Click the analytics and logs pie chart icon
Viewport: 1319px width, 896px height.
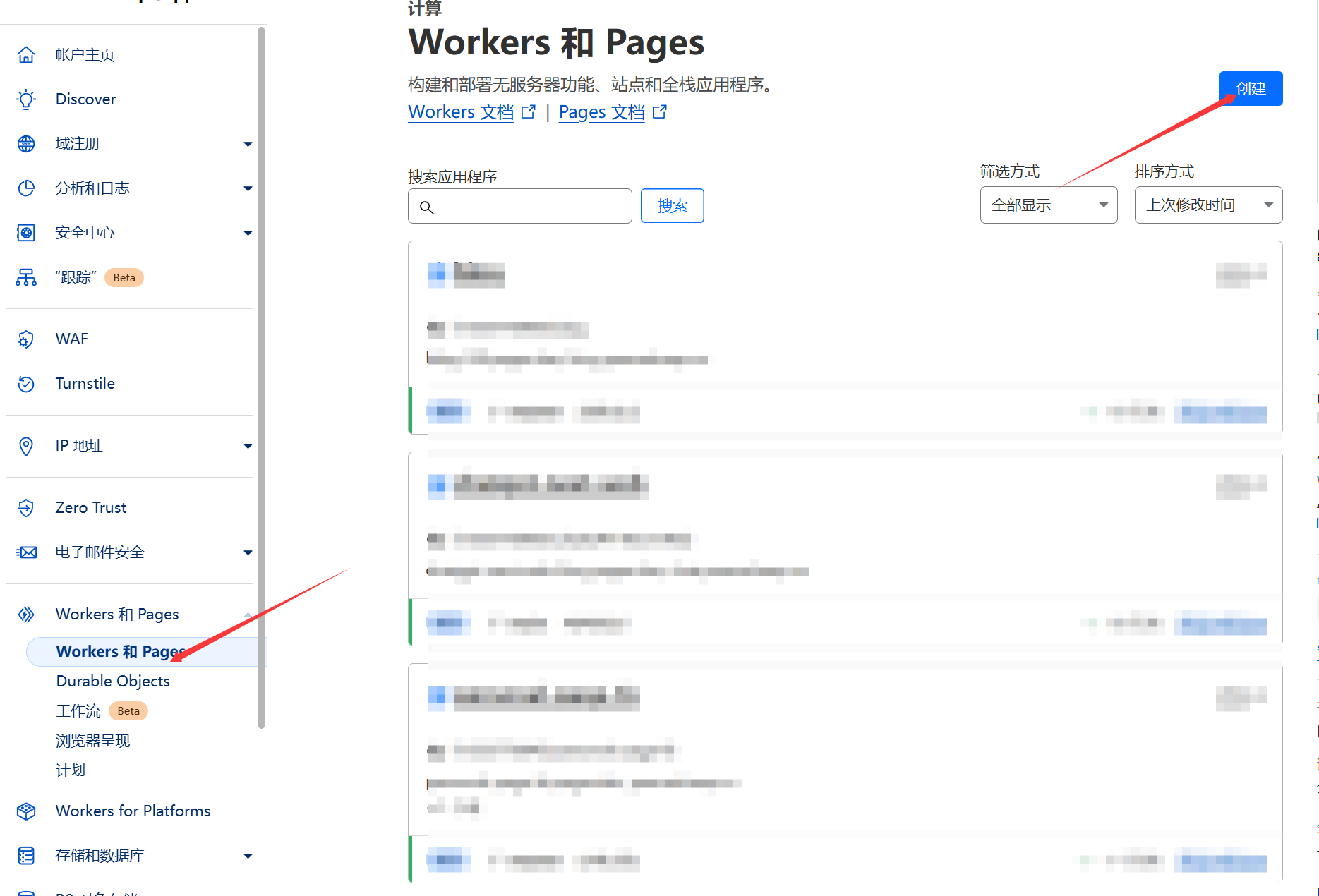pos(26,188)
